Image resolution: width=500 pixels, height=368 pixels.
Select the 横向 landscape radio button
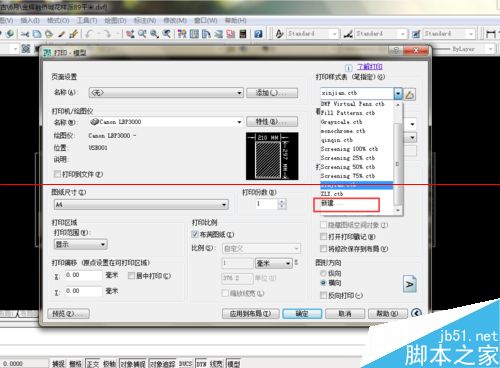coord(323,283)
